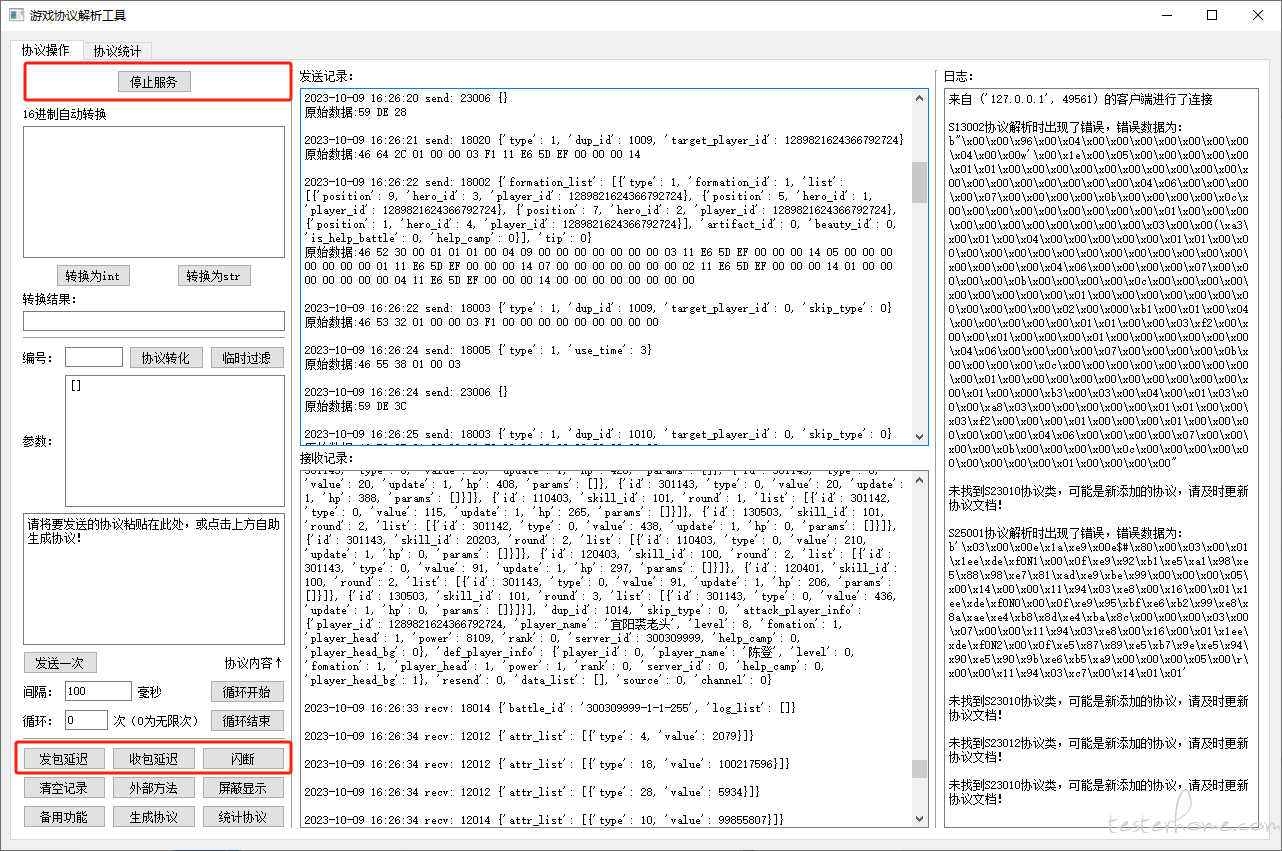
Task: Click the 接收记录 scrollbar down arrow
Action: coord(919,819)
